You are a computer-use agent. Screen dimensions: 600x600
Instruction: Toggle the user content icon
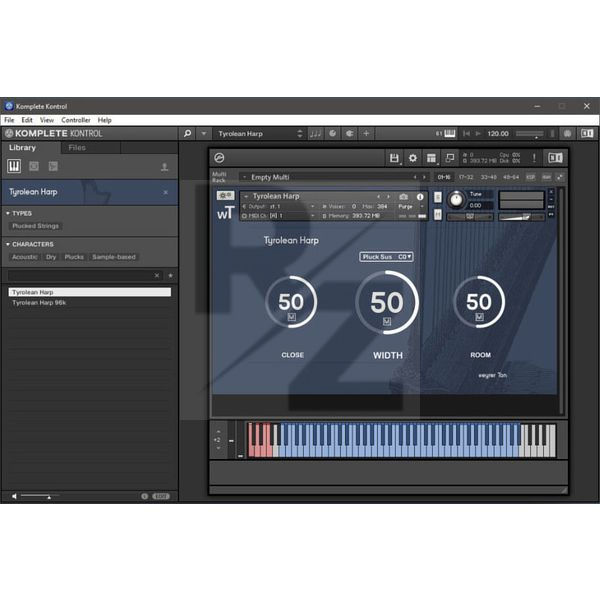165,167
